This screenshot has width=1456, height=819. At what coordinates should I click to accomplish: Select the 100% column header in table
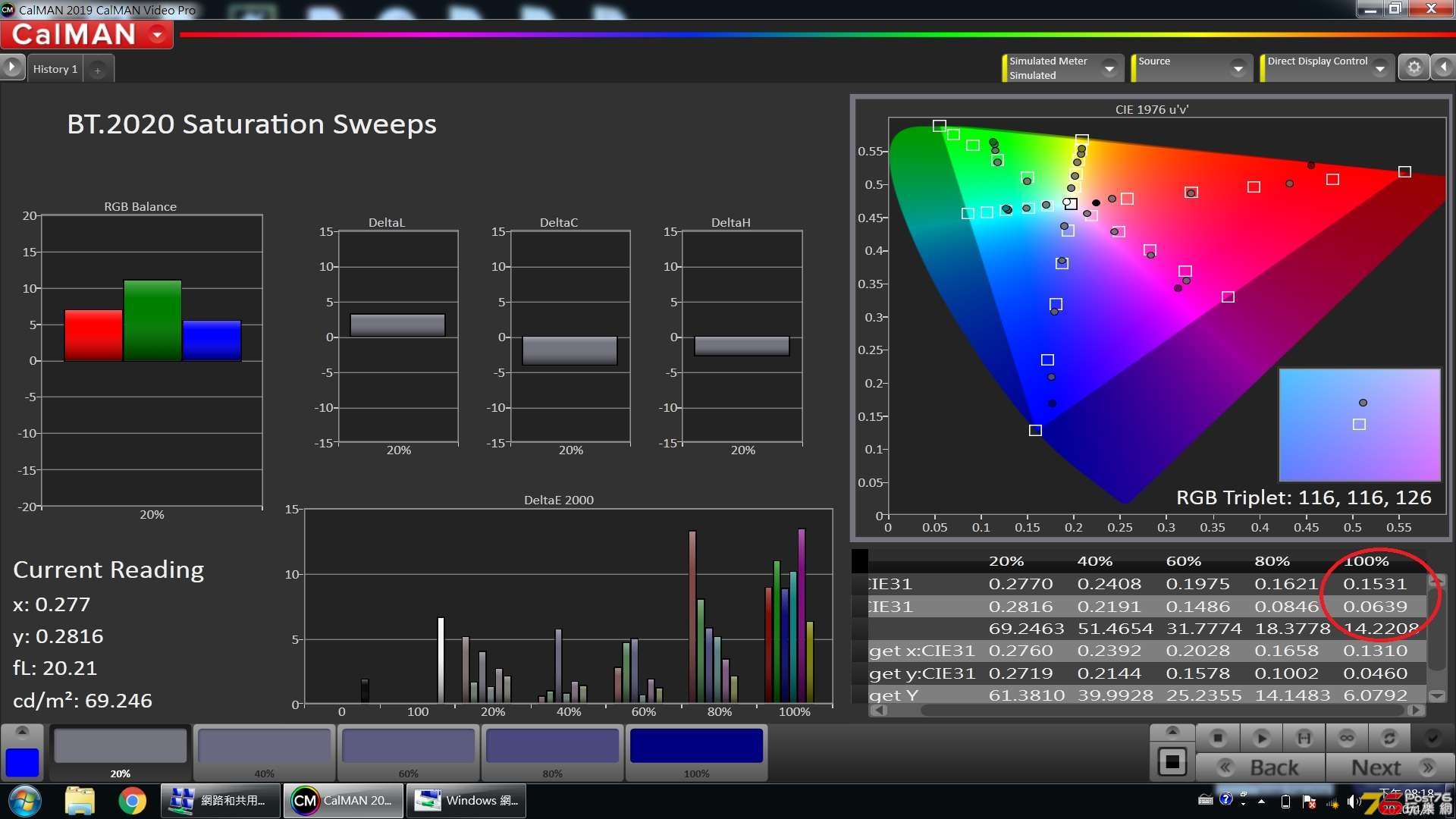pos(1367,561)
